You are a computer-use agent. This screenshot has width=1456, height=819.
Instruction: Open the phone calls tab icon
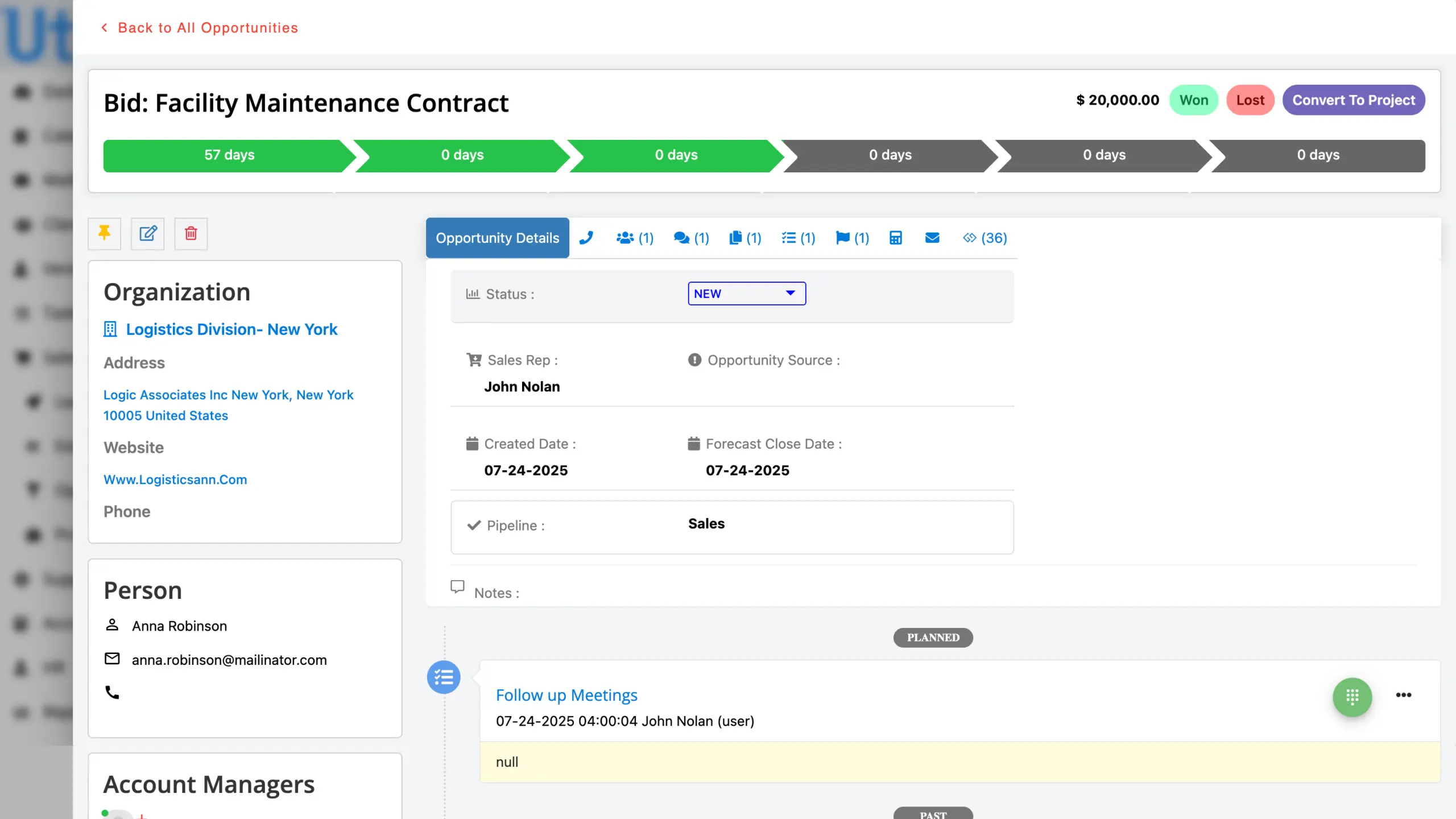coord(586,238)
